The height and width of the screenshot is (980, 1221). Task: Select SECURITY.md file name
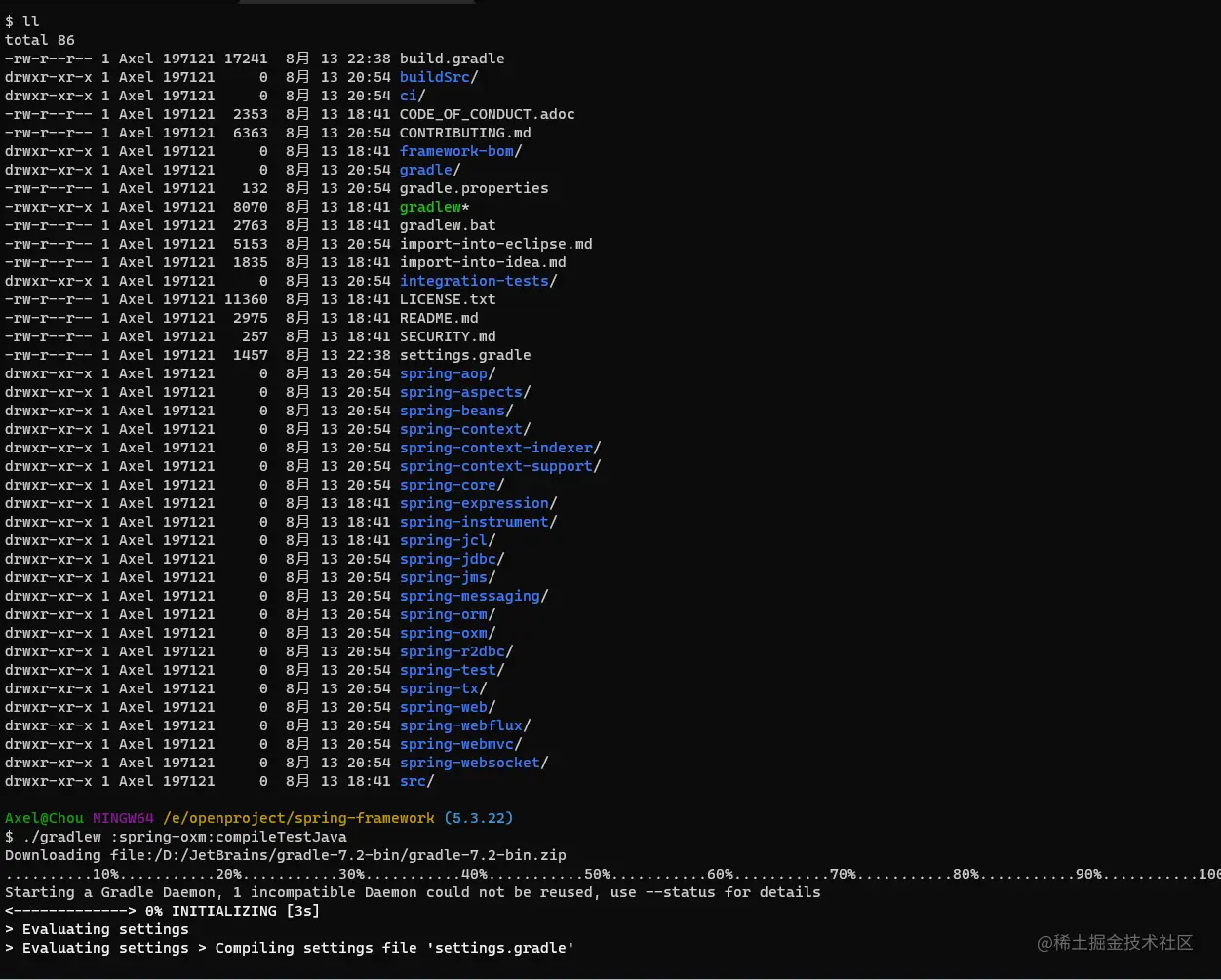click(x=448, y=336)
